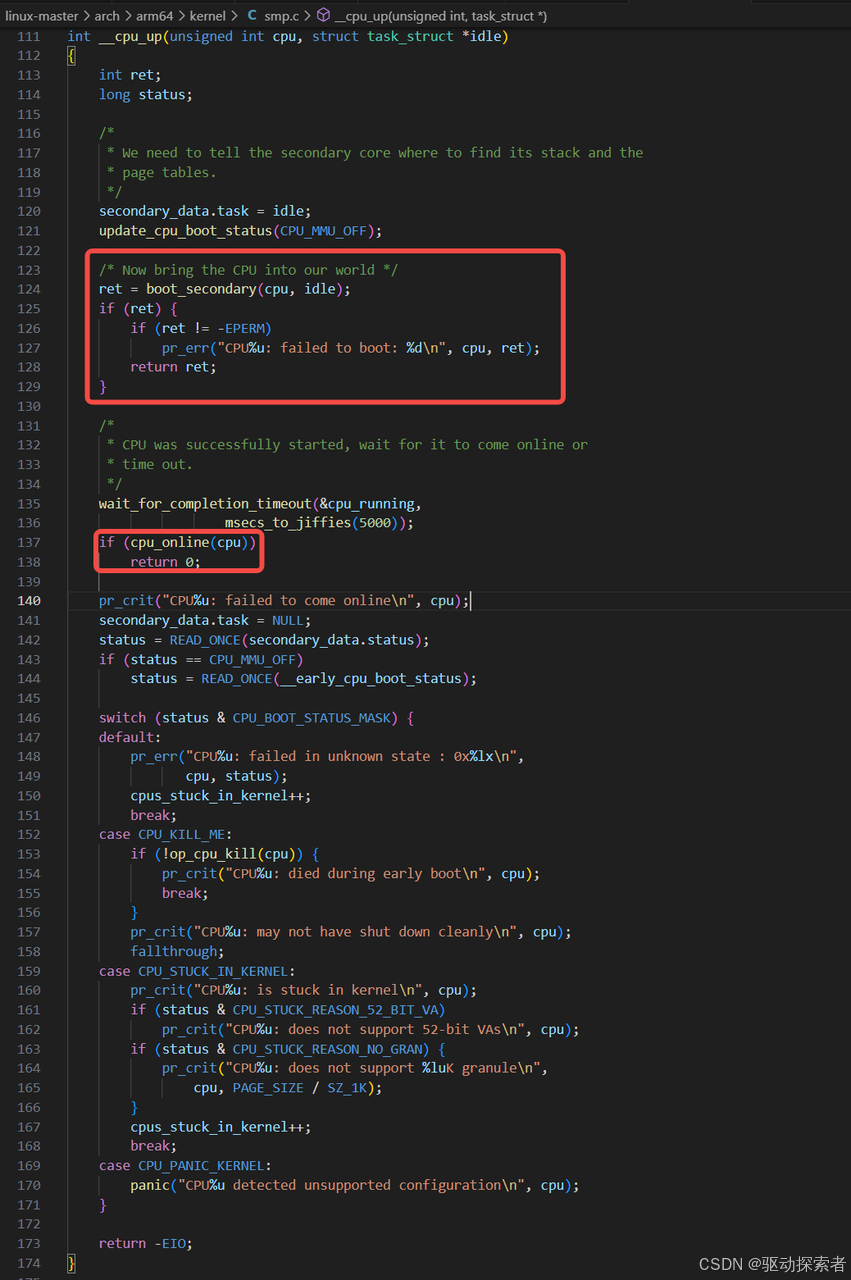
Task: Click the -EPERM constant
Action: [244, 328]
